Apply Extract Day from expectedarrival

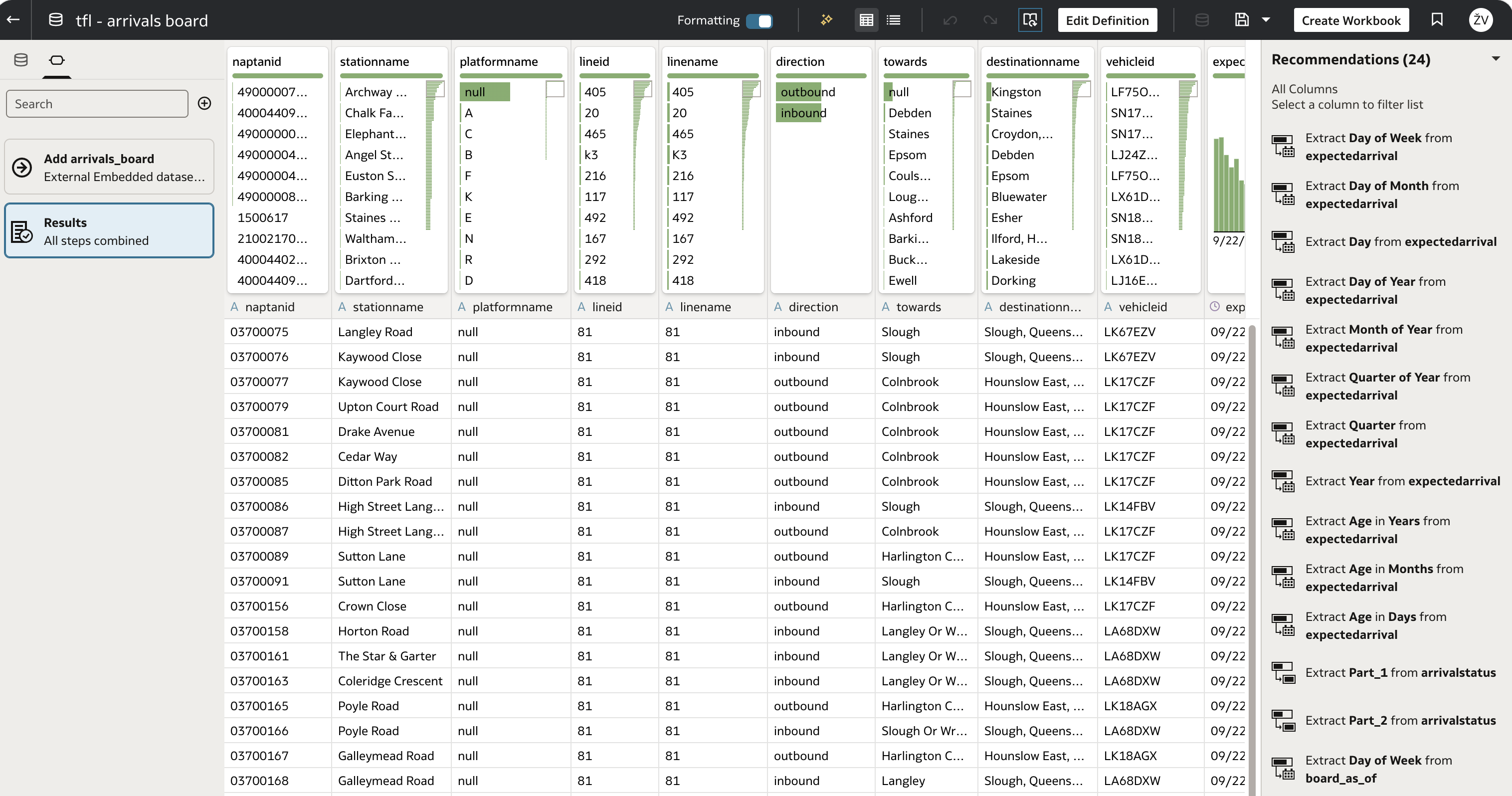[1386, 241]
